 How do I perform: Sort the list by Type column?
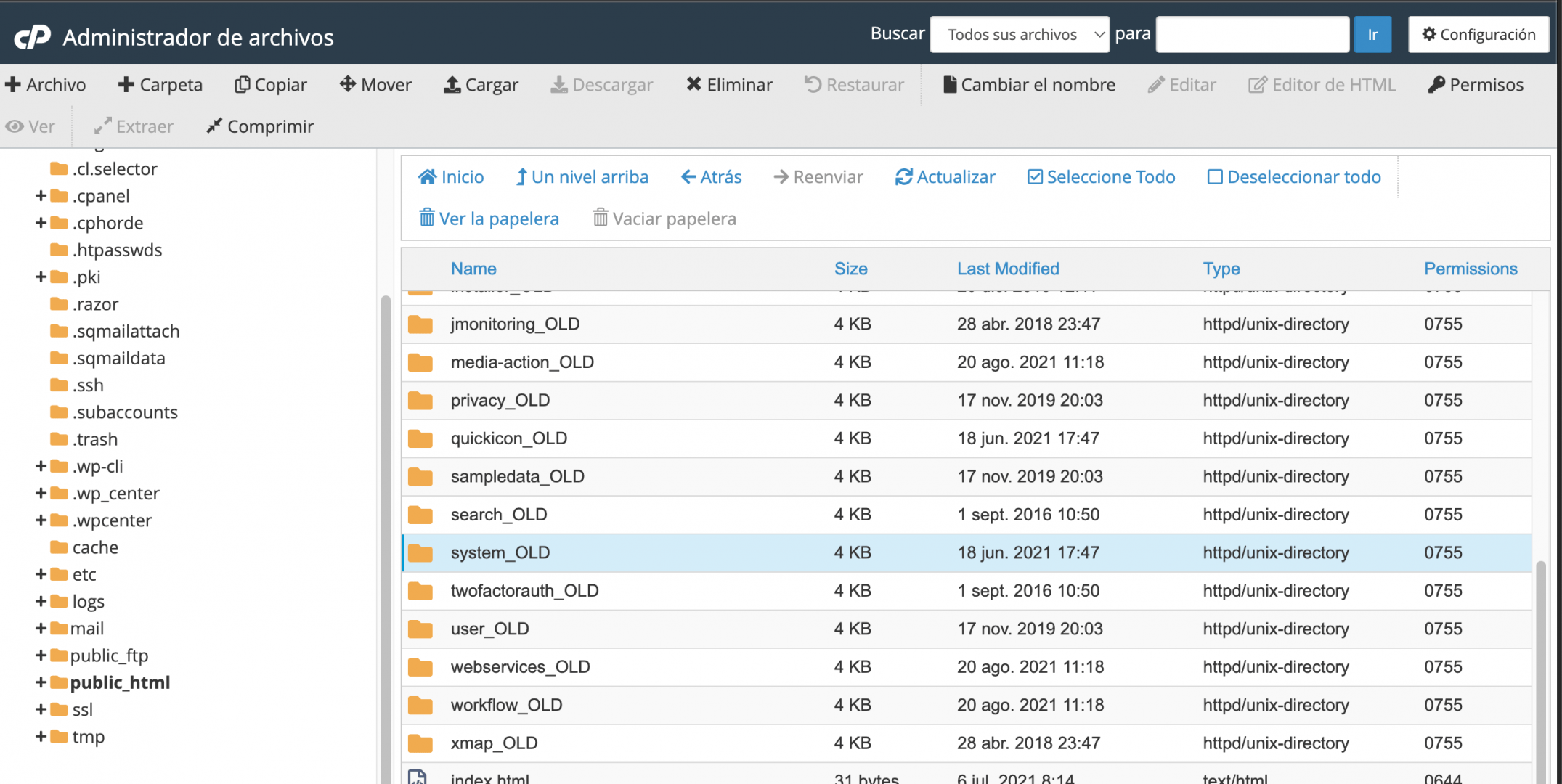1221,269
